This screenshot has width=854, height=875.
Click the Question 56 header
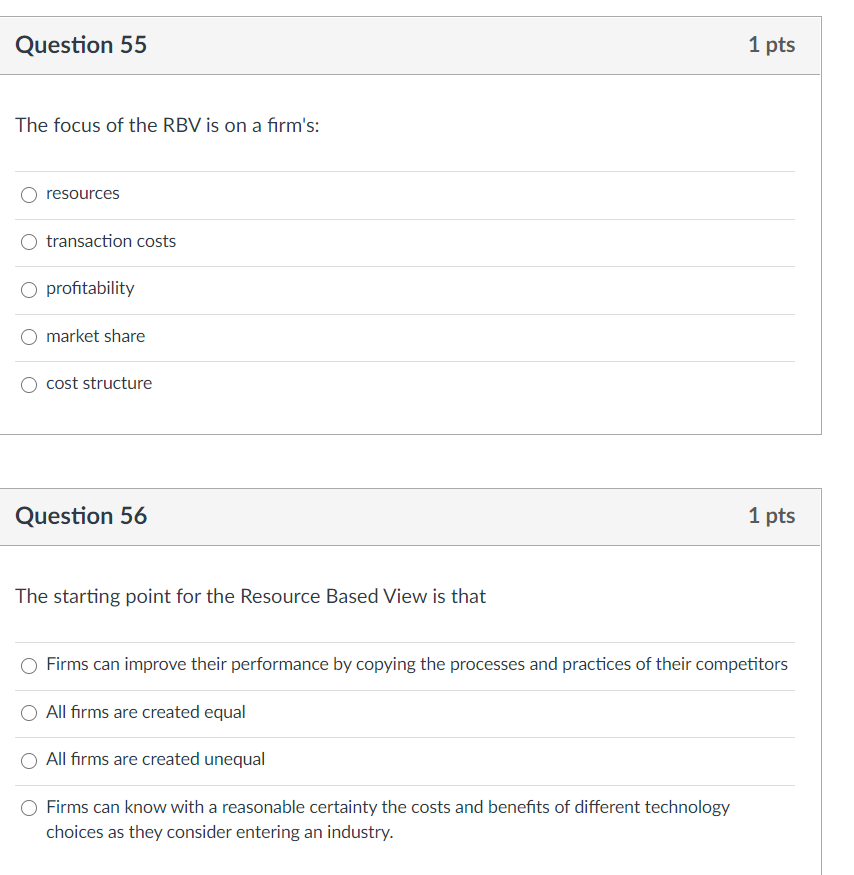point(81,517)
